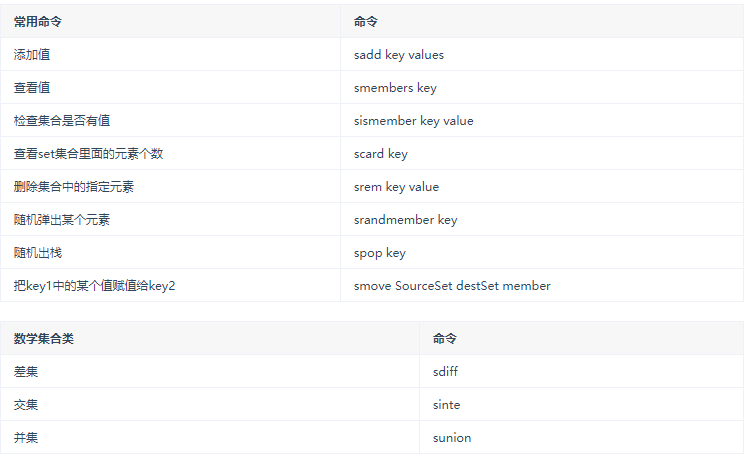The image size is (754, 465).
Task: Select the 'sunion' command
Action: pos(452,438)
